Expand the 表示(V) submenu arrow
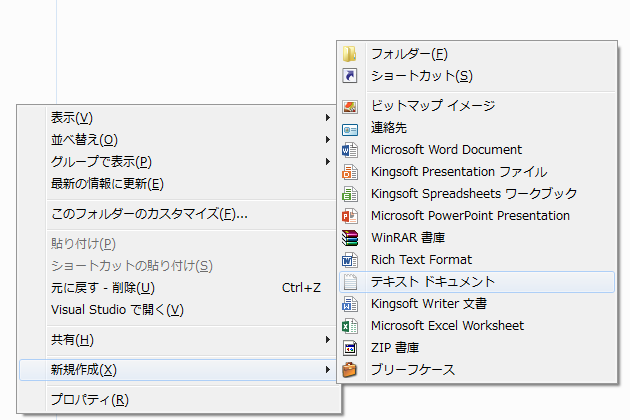Screen dimensions: 630x420 click(x=328, y=117)
